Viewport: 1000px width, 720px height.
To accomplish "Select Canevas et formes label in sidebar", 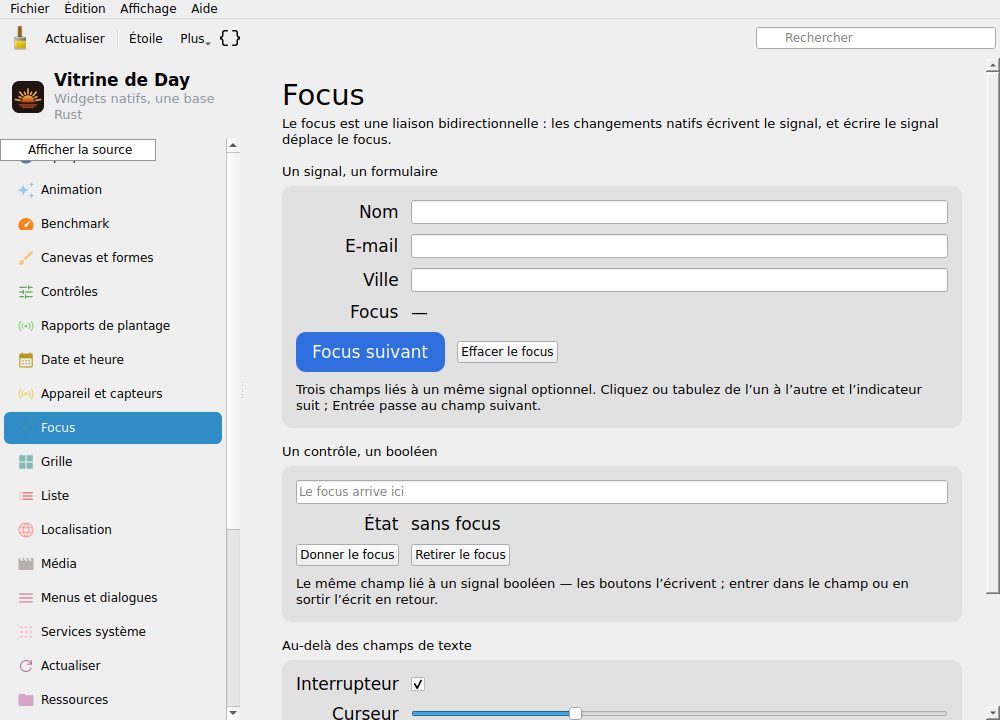I will [x=97, y=258].
